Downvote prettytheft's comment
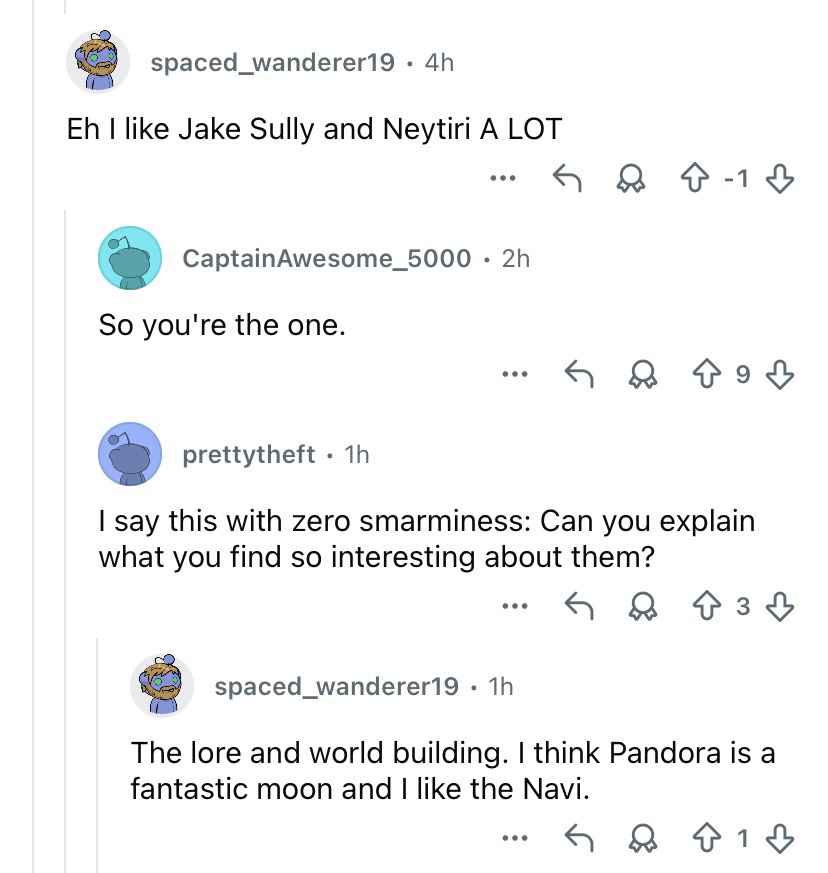The image size is (828, 873). point(779,606)
